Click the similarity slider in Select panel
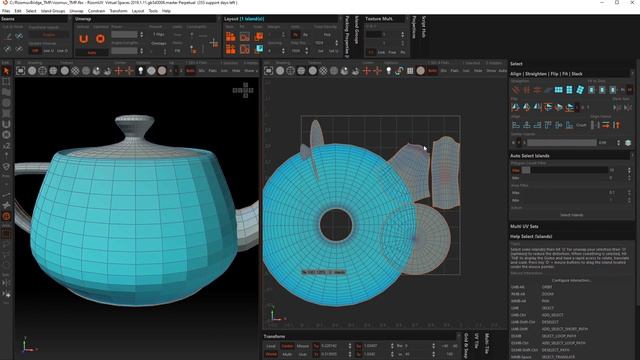Screen dimensions: 640x360 [561, 142]
